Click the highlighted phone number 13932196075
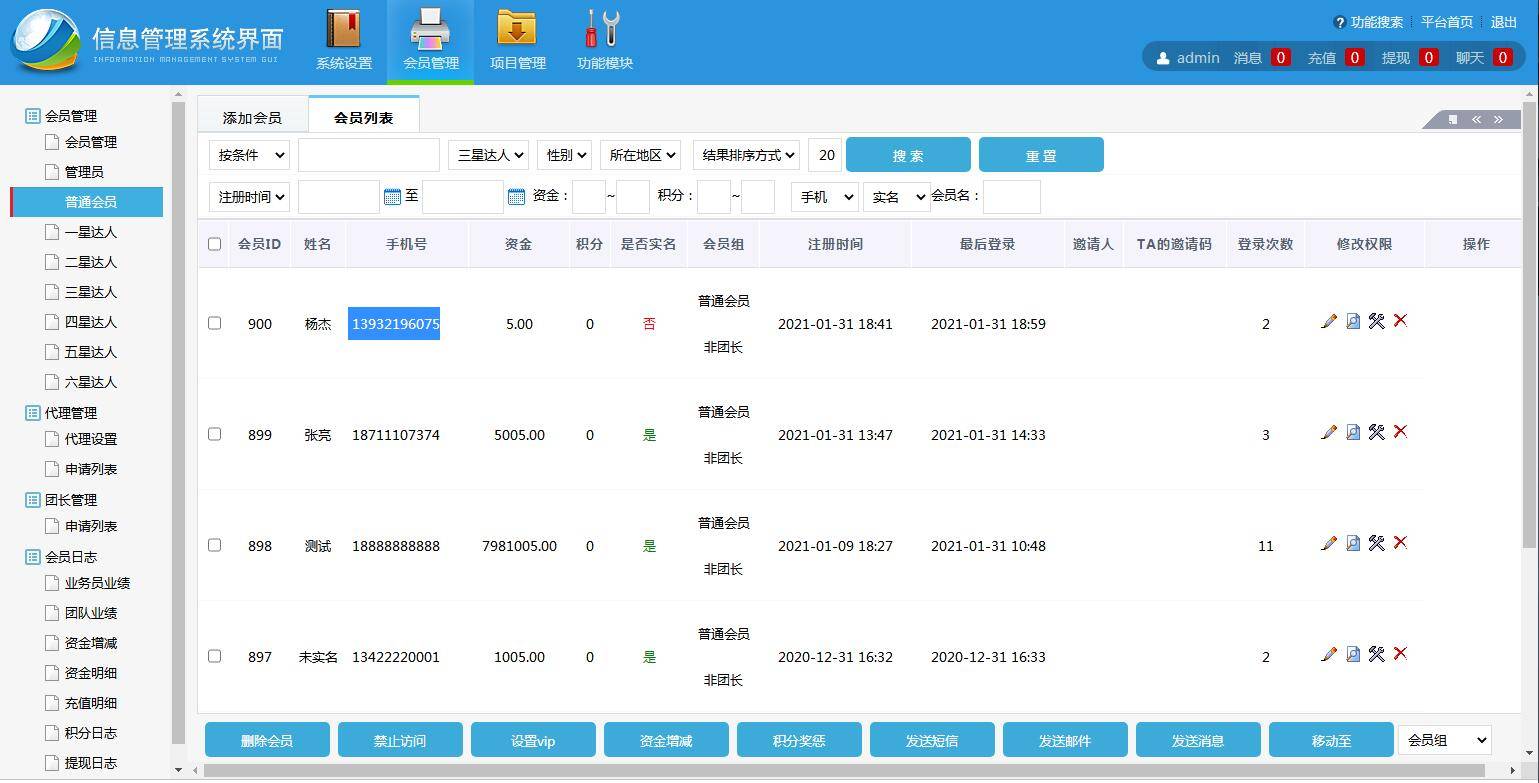This screenshot has width=1539, height=783. 393,323
